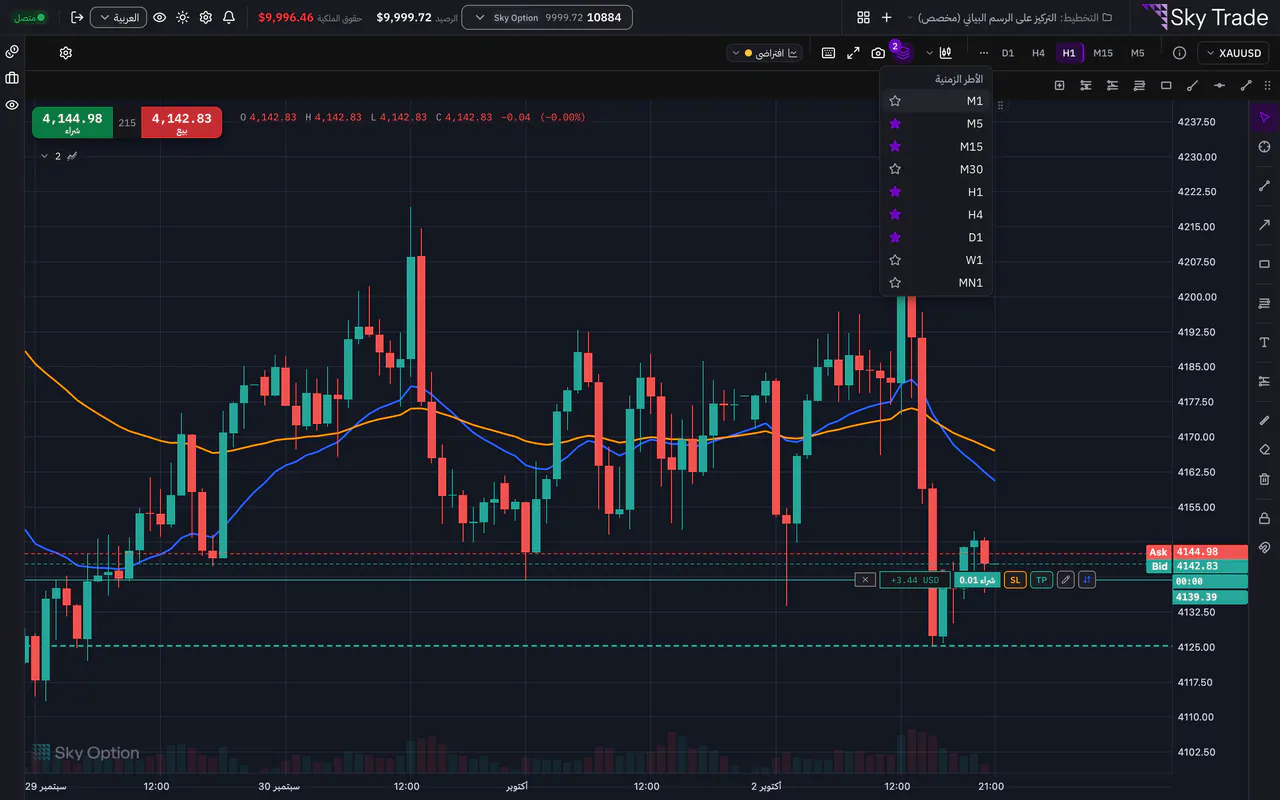Set take profit with the TP button
Screen dimensions: 1280x800
1041,580
